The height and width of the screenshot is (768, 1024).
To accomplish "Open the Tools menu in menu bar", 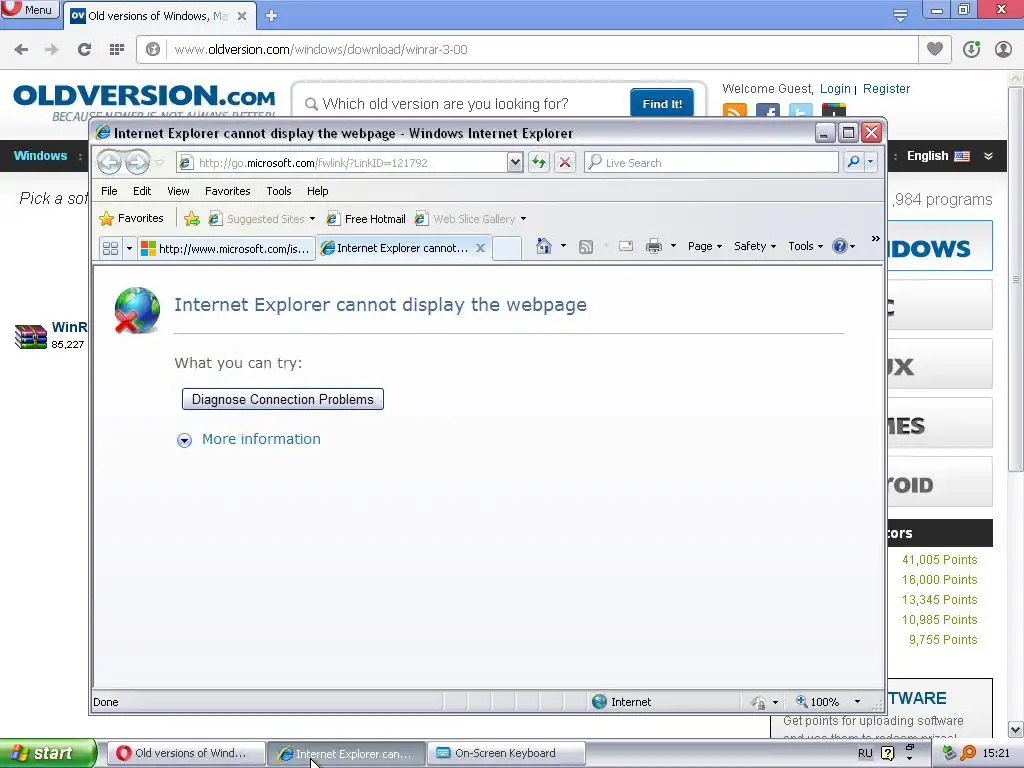I will [279, 191].
